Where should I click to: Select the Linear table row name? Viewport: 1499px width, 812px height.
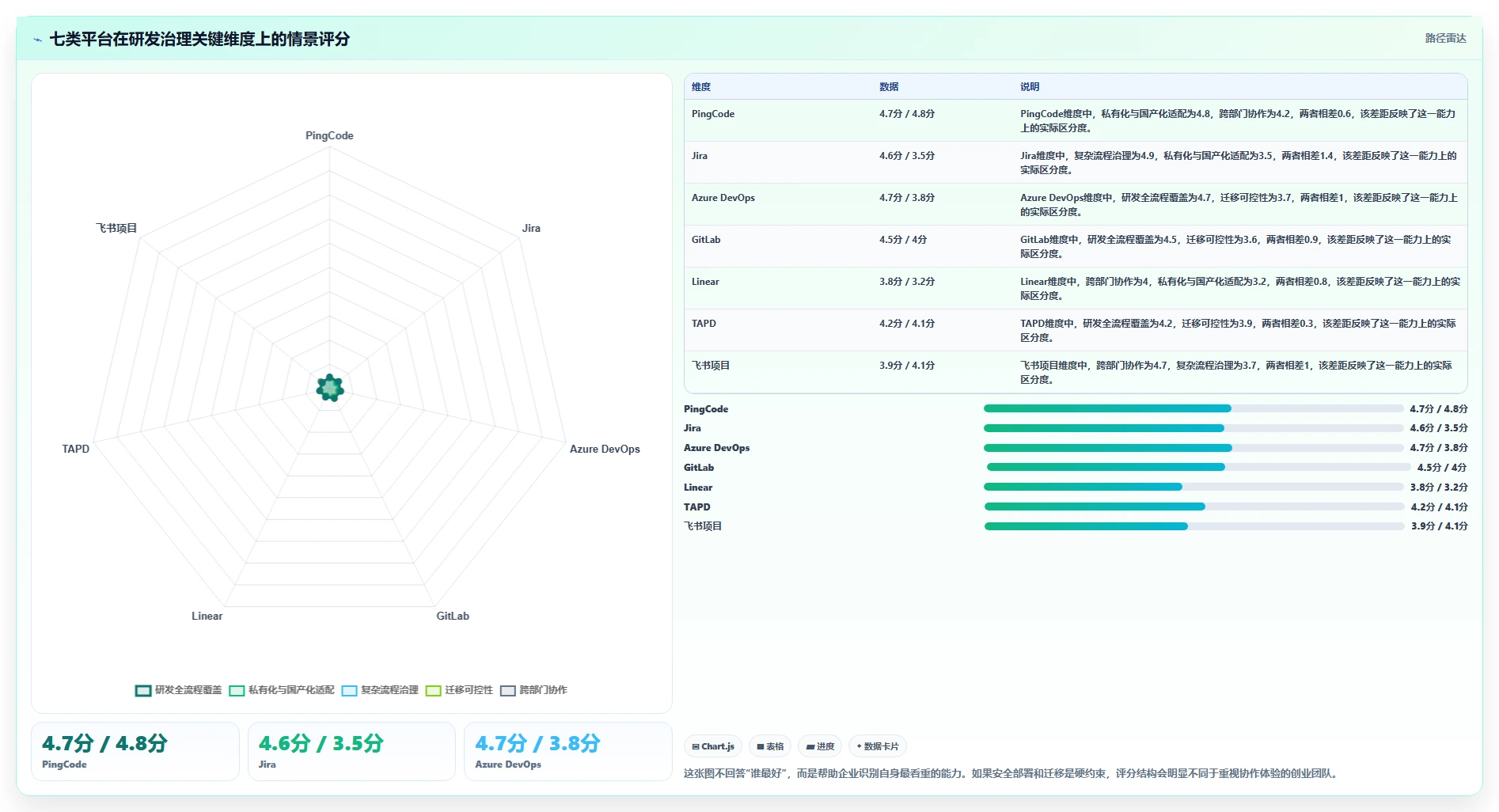click(x=705, y=282)
